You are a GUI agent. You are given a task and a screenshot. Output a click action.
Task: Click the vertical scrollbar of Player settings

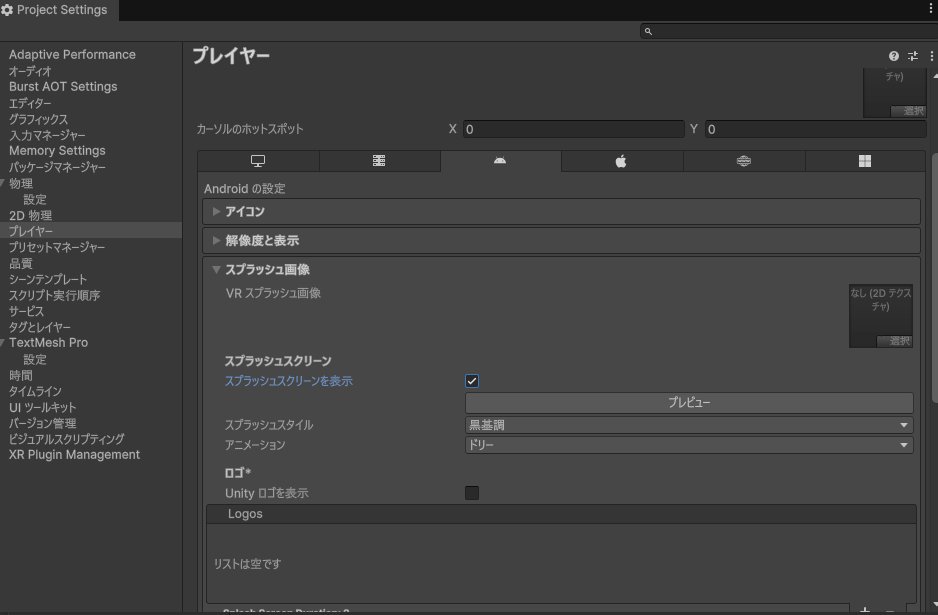935,278
